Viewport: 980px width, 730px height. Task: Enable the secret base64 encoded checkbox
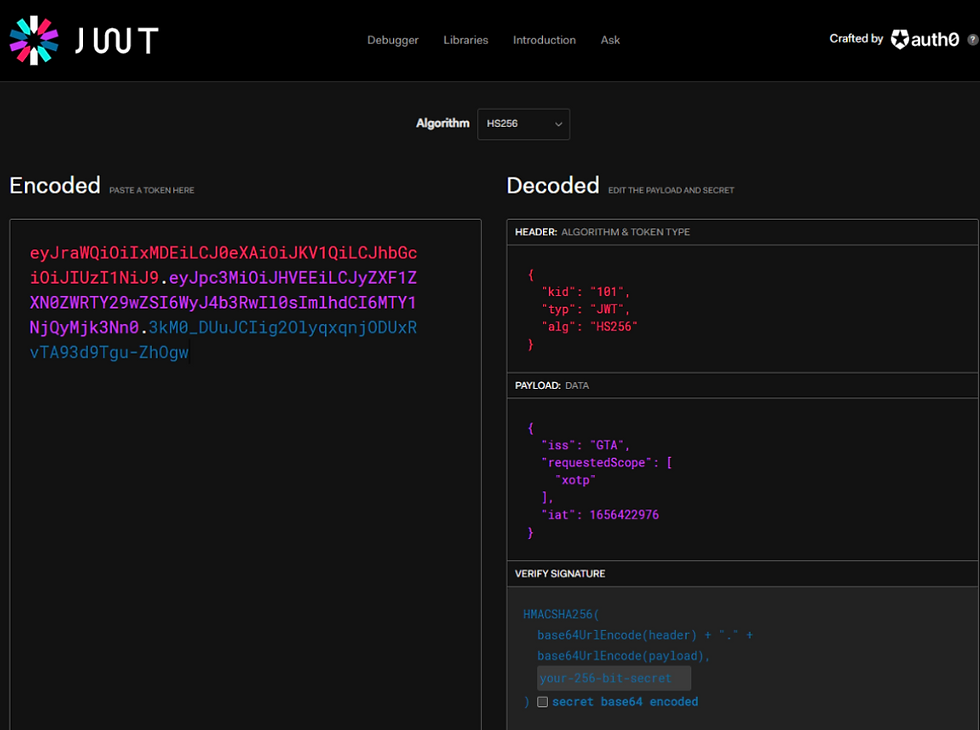tap(542, 702)
